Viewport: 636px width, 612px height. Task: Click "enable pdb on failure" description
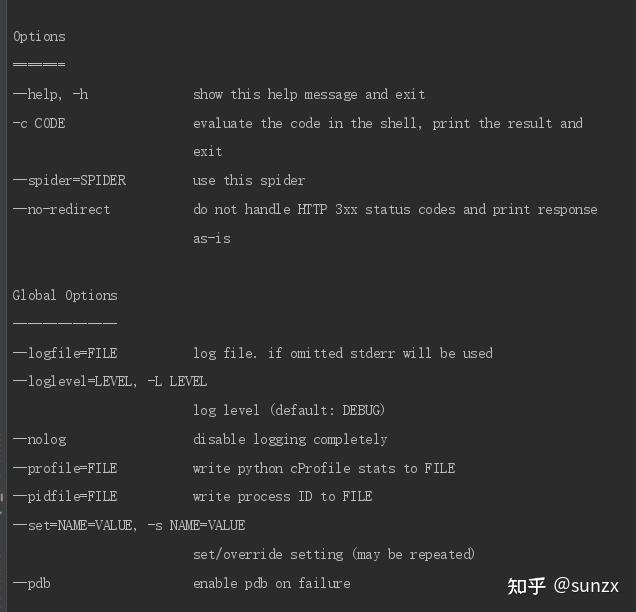272,583
